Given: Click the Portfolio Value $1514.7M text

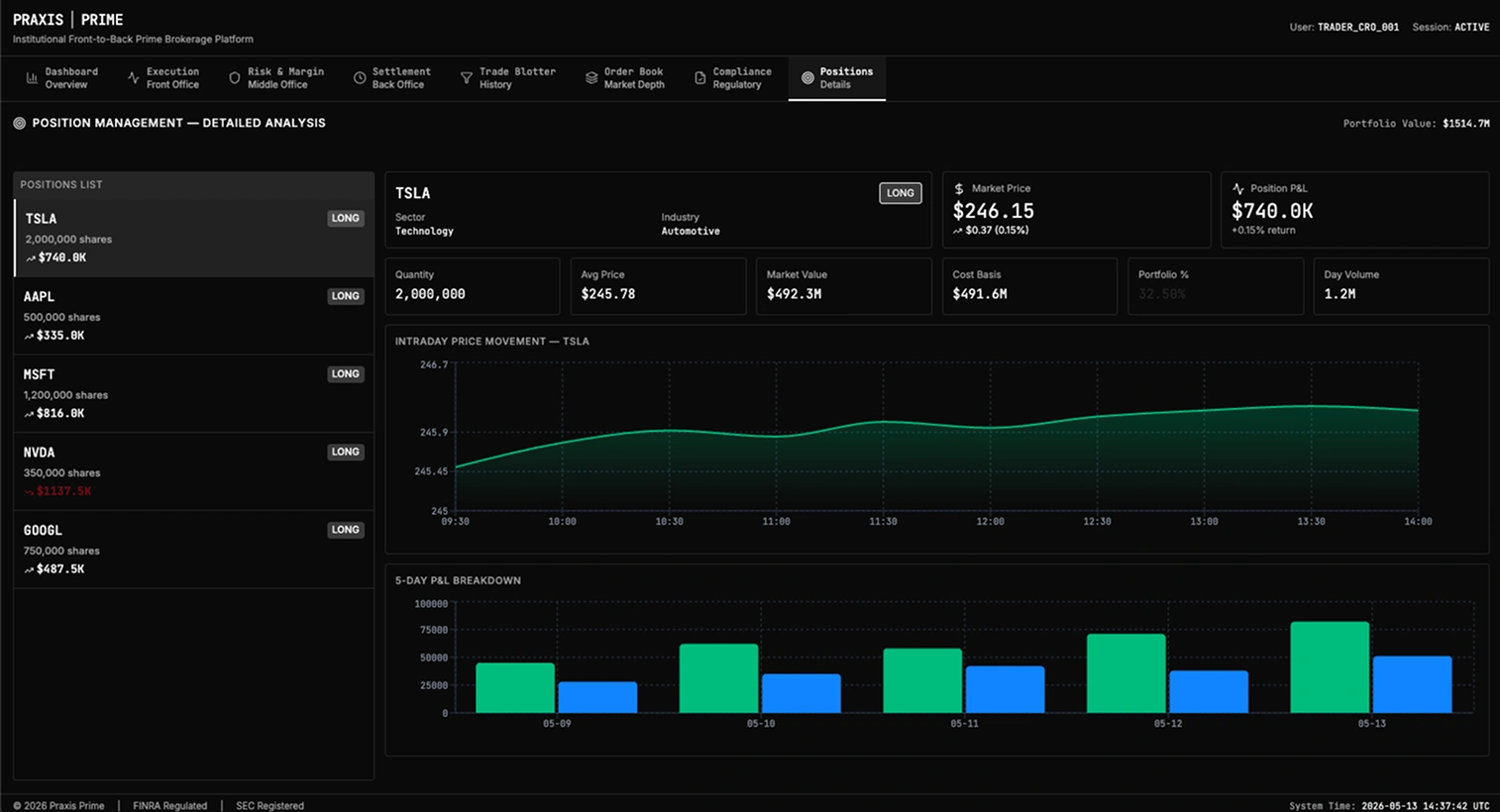Looking at the screenshot, I should (1416, 124).
